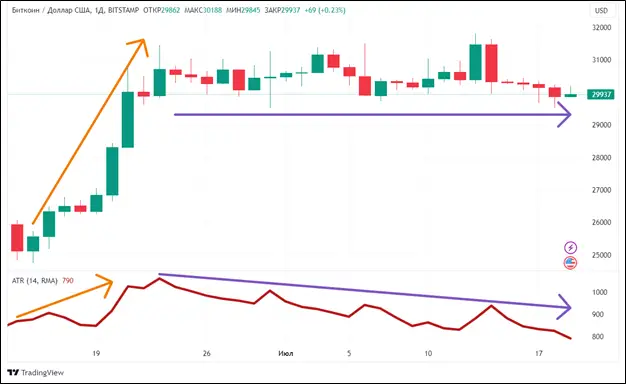Click the TradingView text link
The height and width of the screenshot is (384, 626).
pyautogui.click(x=42, y=373)
